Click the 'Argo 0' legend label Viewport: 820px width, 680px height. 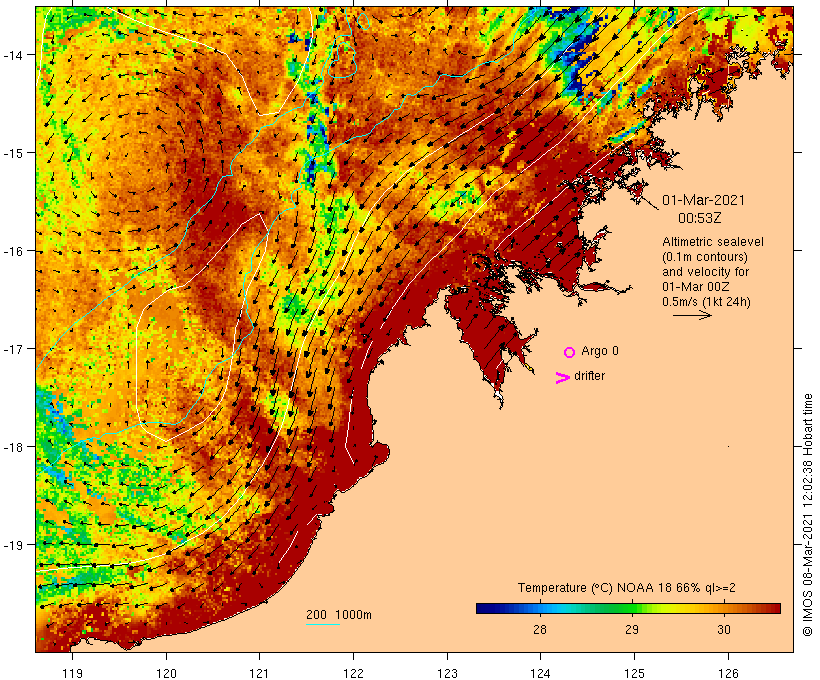[600, 351]
